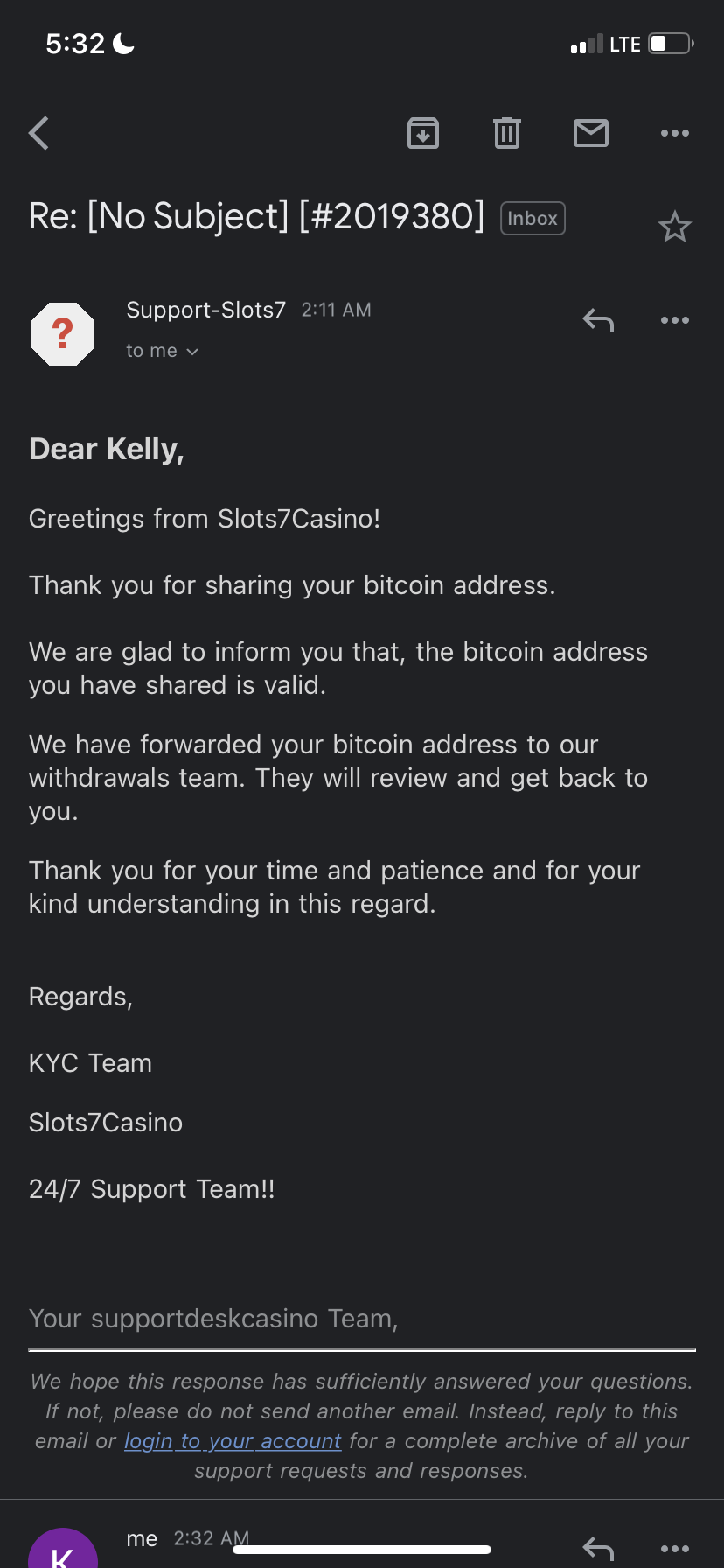Viewport: 724px width, 1568px height.
Task: Expand the "to me" recipient details
Action: point(163,351)
